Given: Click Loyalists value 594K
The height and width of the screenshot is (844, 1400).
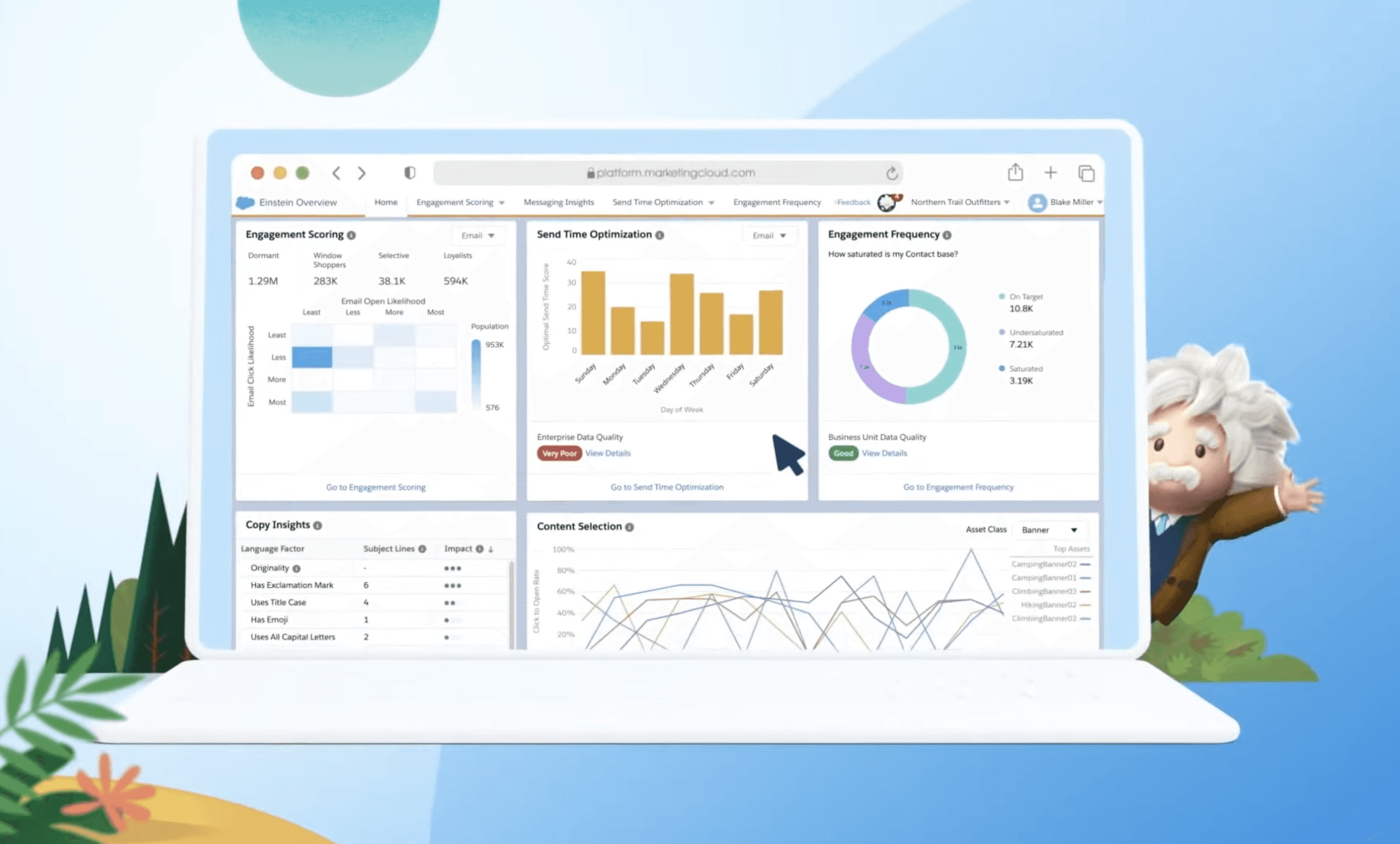Looking at the screenshot, I should point(455,281).
